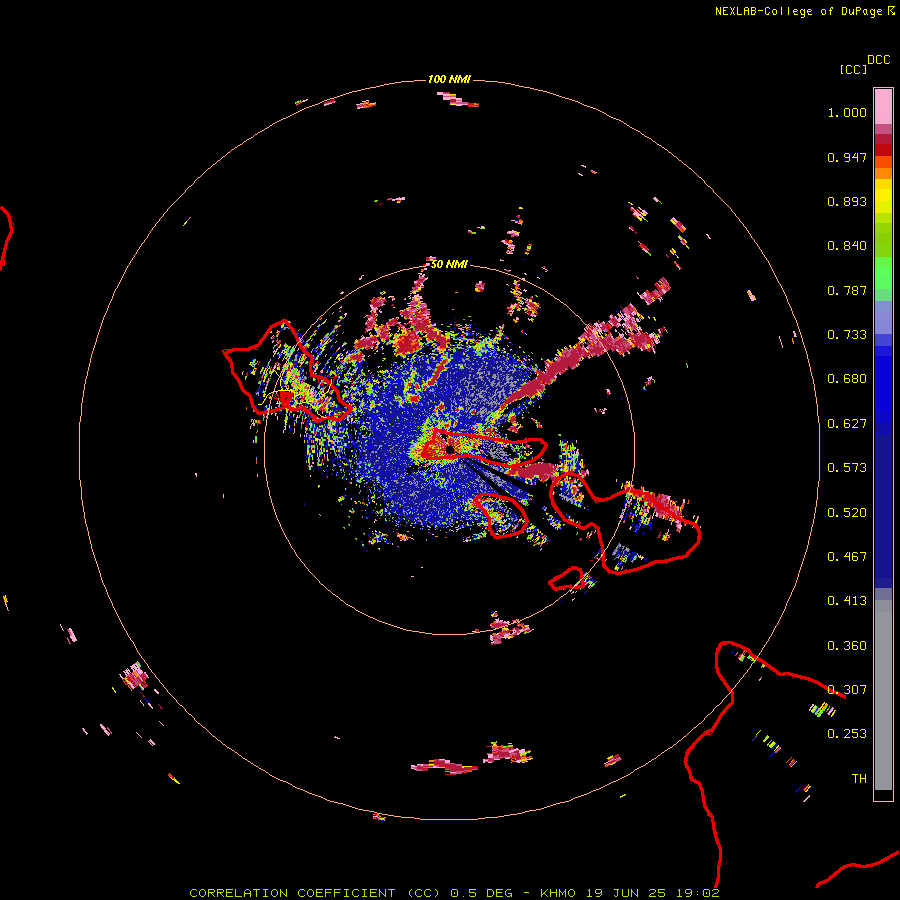Click the 0.893 scale value
The width and height of the screenshot is (900, 900).
847,201
